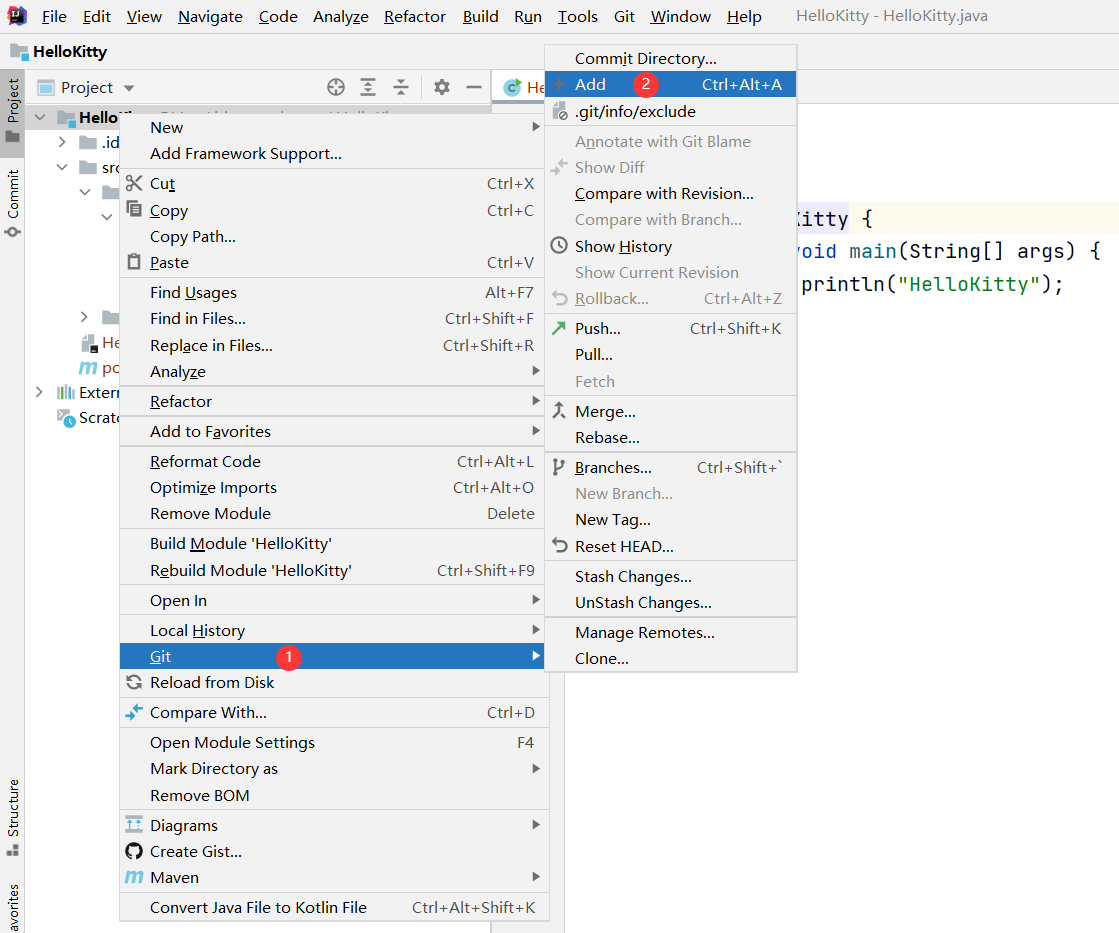1119x933 pixels.
Task: Click Convert Java File to Kotlin File
Action: 334,907
